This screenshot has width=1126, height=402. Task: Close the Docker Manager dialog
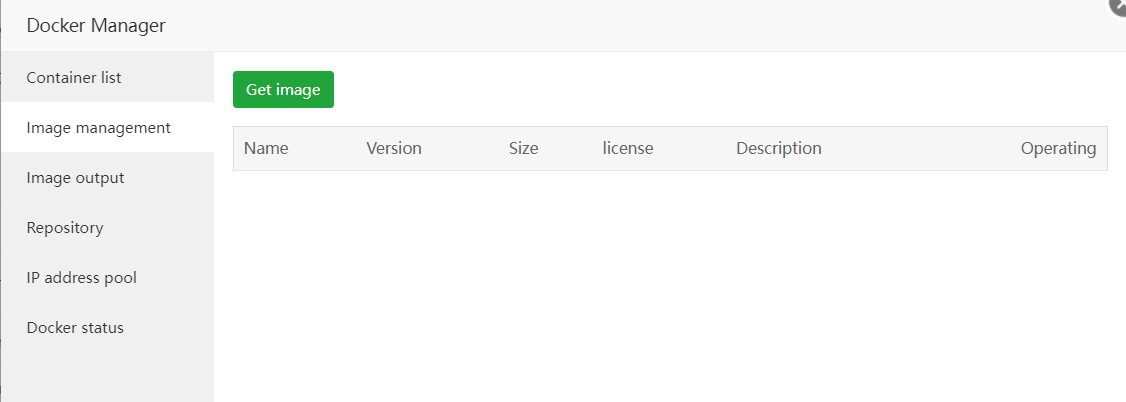click(x=1119, y=5)
